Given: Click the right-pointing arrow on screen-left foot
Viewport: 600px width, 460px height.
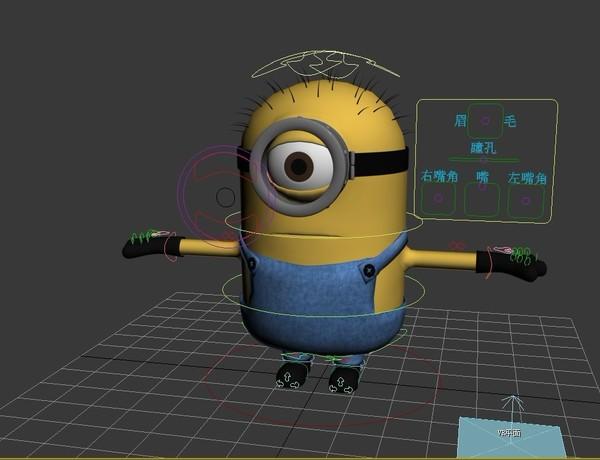Looking at the screenshot, I should click(295, 384).
